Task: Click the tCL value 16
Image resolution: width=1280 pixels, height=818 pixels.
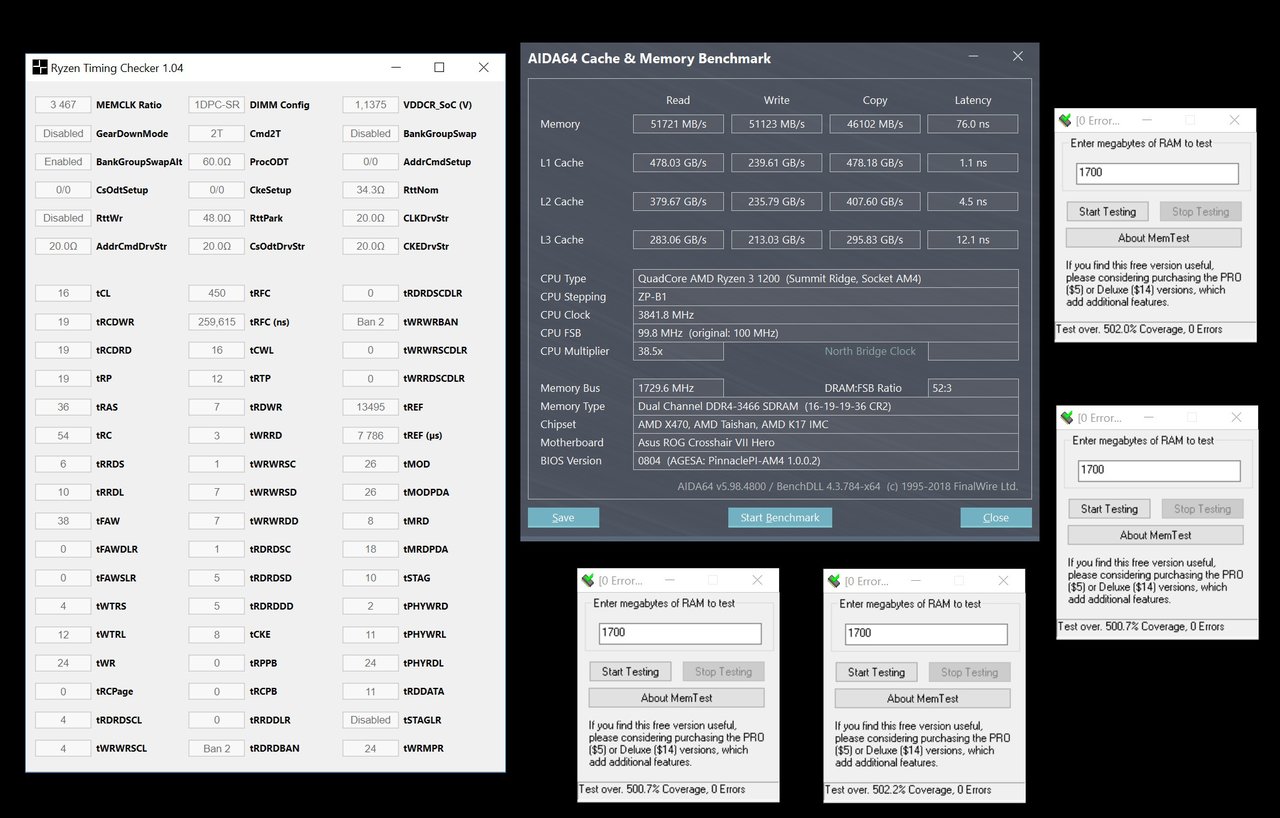Action: [x=63, y=294]
